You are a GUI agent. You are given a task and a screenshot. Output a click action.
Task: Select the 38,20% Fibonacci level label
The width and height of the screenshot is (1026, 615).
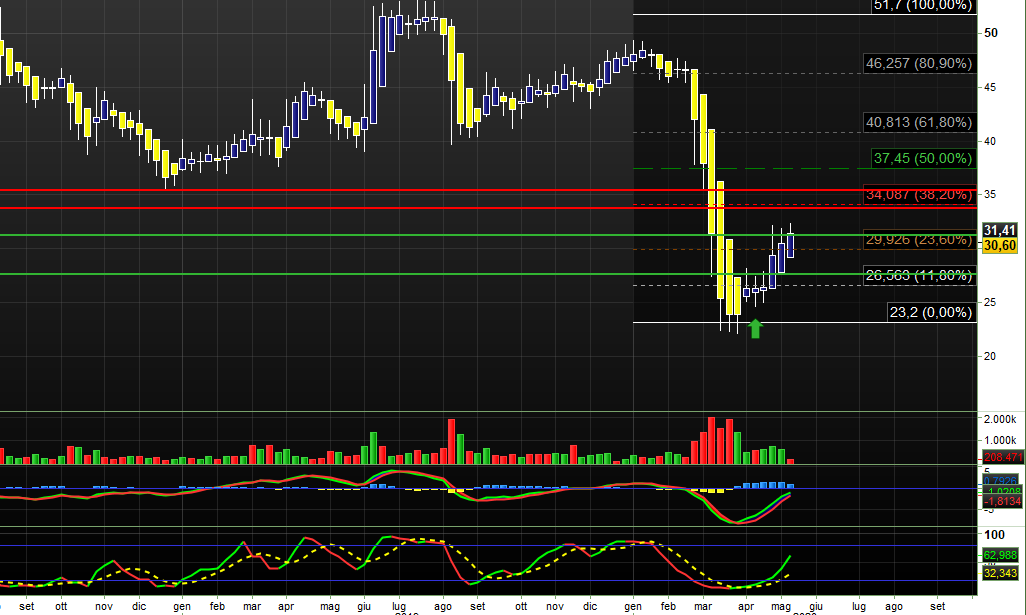(918, 194)
